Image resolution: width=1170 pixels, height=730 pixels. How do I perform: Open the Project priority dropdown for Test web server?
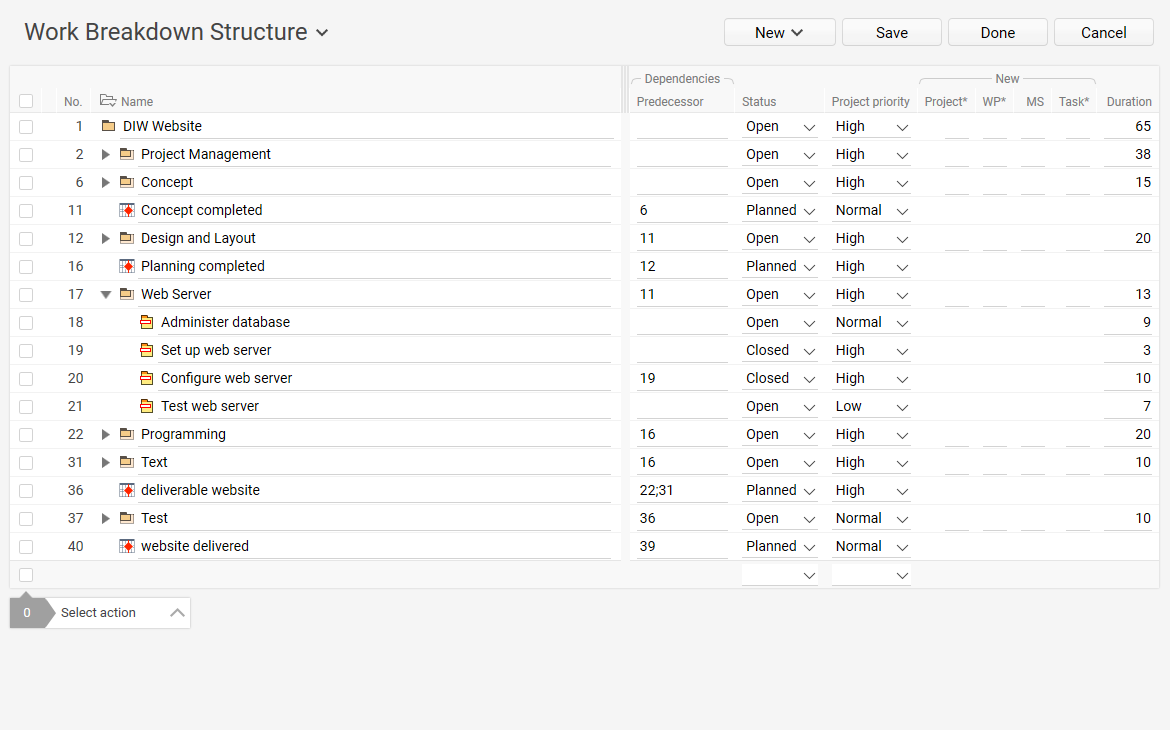[901, 406]
